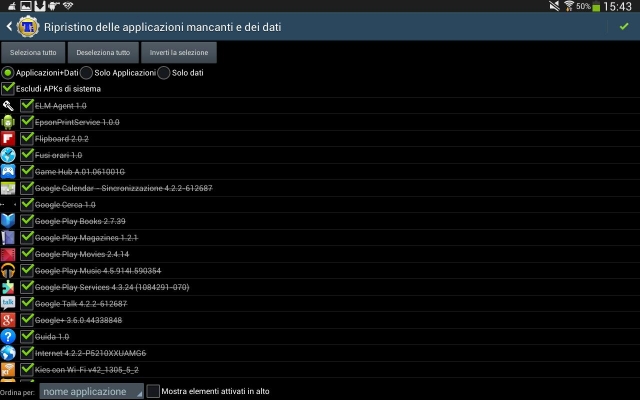Tap Google Play Magazines 1.2.1 text
Image resolution: width=640 pixels, height=400 pixels.
87,238
